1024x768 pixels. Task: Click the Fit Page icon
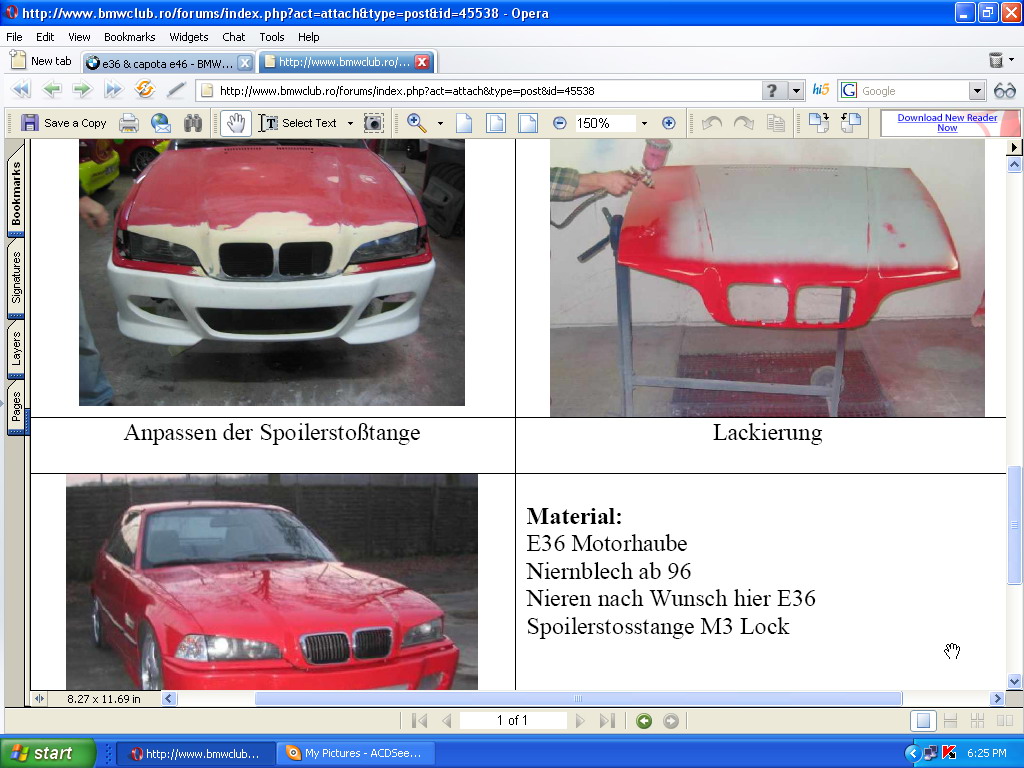(x=496, y=123)
